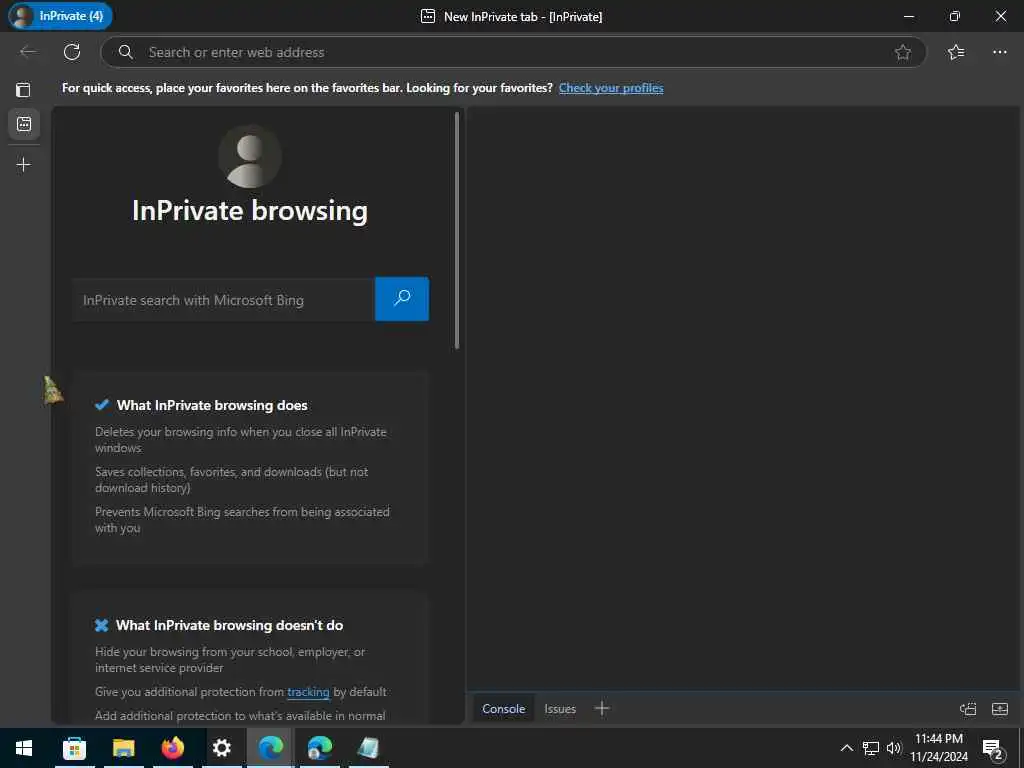Add a DevTools drawer tool with plus

602,709
